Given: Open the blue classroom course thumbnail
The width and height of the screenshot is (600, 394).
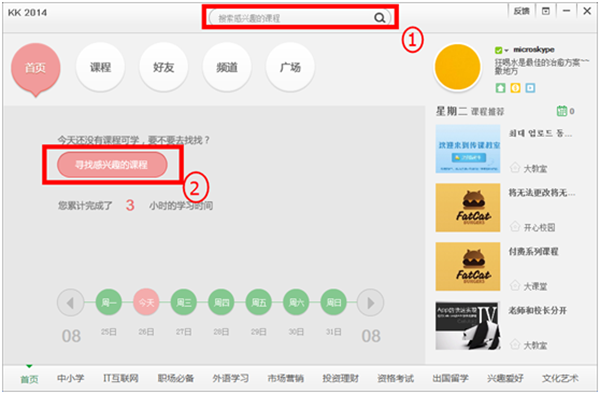Looking at the screenshot, I should pyautogui.click(x=468, y=149).
